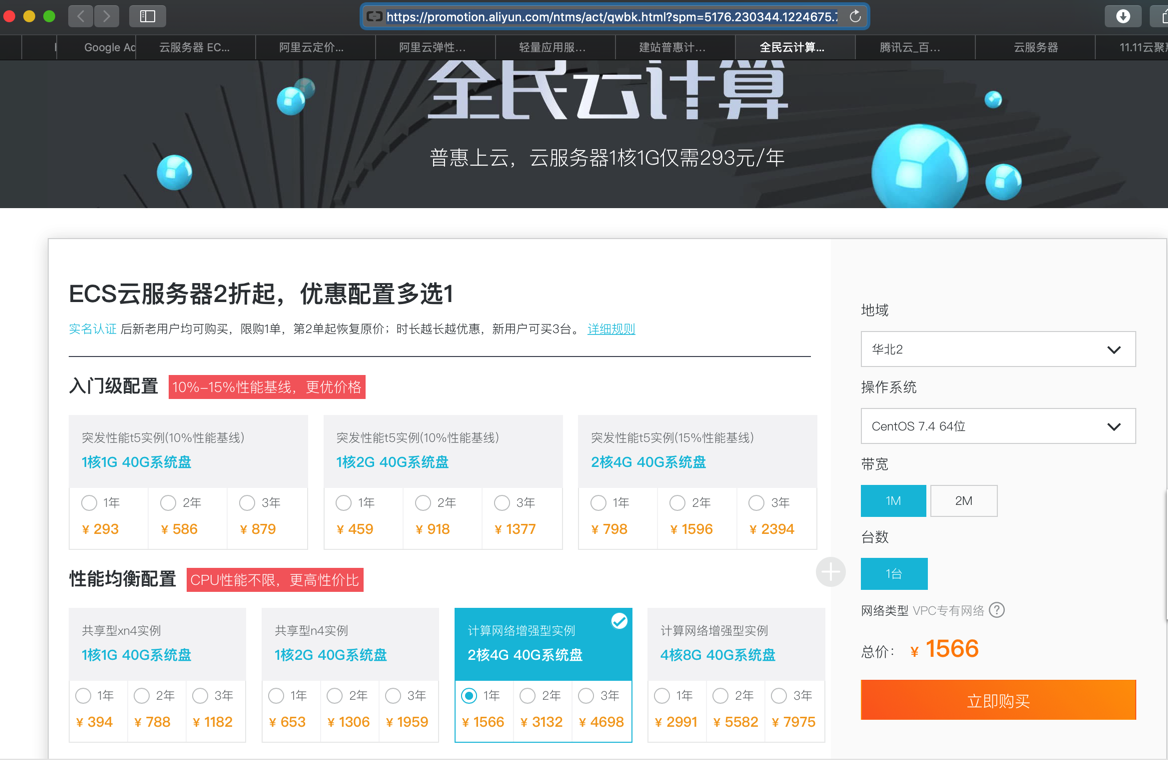1168x760 pixels.
Task: Select 2年 for ¥586 t5 1核1G plan
Action: tap(168, 503)
